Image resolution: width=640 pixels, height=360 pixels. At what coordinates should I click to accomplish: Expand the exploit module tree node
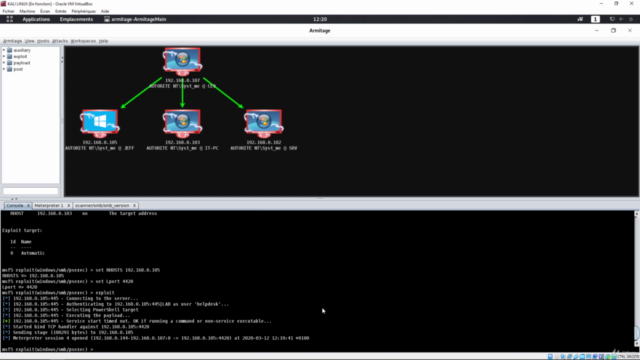[x=4, y=56]
